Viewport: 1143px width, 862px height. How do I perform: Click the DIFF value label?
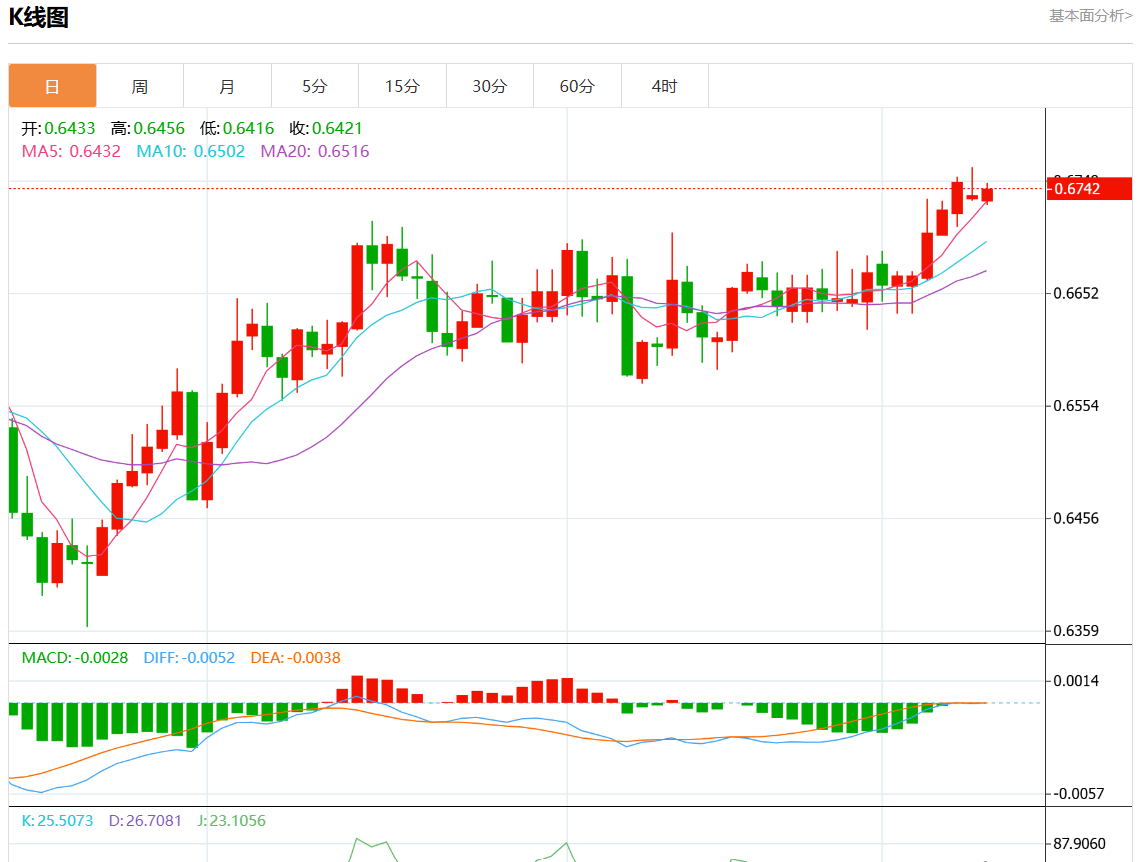pyautogui.click(x=189, y=658)
